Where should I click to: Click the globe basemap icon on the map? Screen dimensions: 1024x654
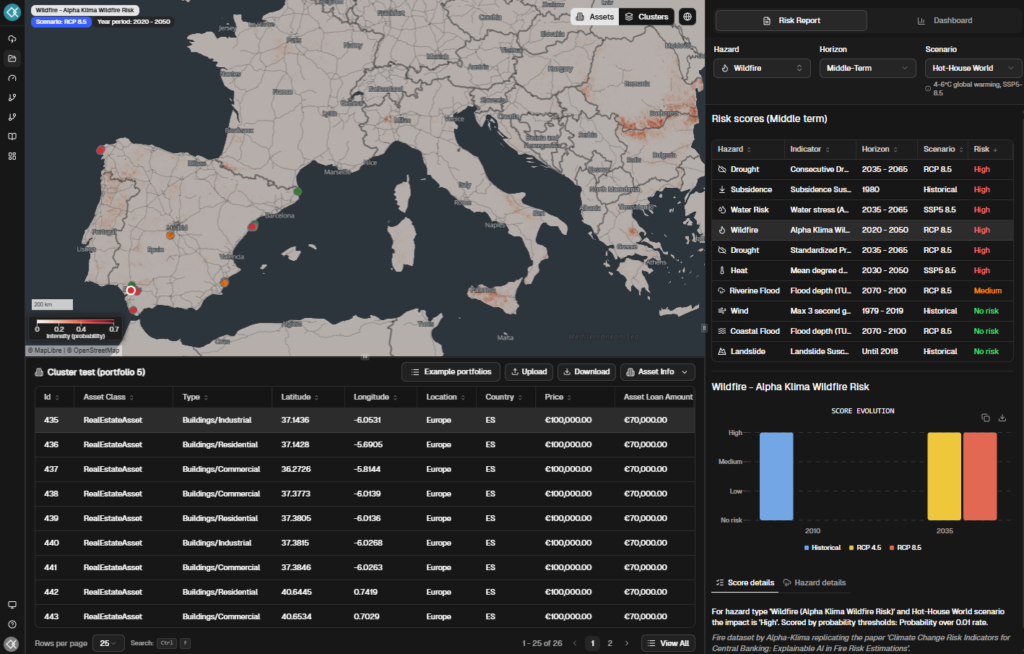coord(687,17)
